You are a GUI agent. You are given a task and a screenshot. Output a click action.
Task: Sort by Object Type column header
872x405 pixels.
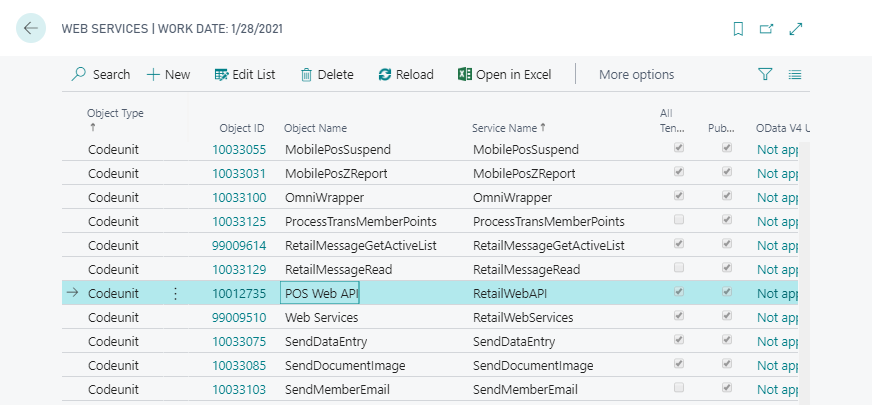pos(115,113)
